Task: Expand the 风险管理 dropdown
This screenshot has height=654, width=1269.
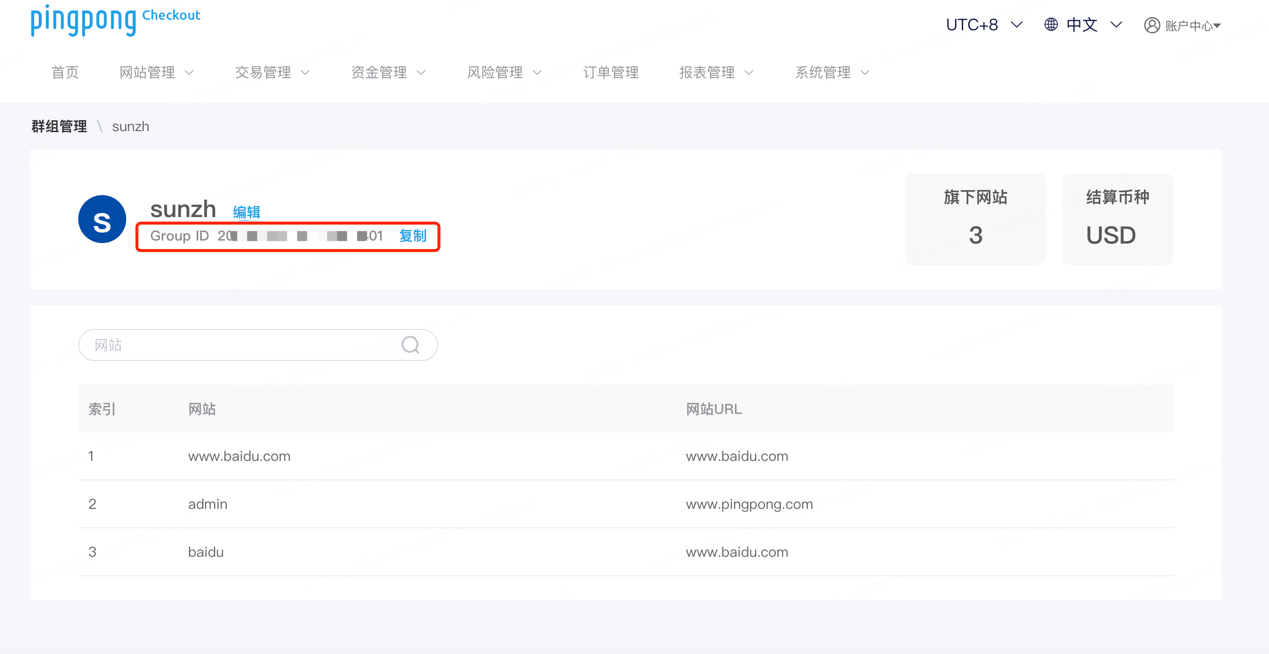Action: coord(504,72)
